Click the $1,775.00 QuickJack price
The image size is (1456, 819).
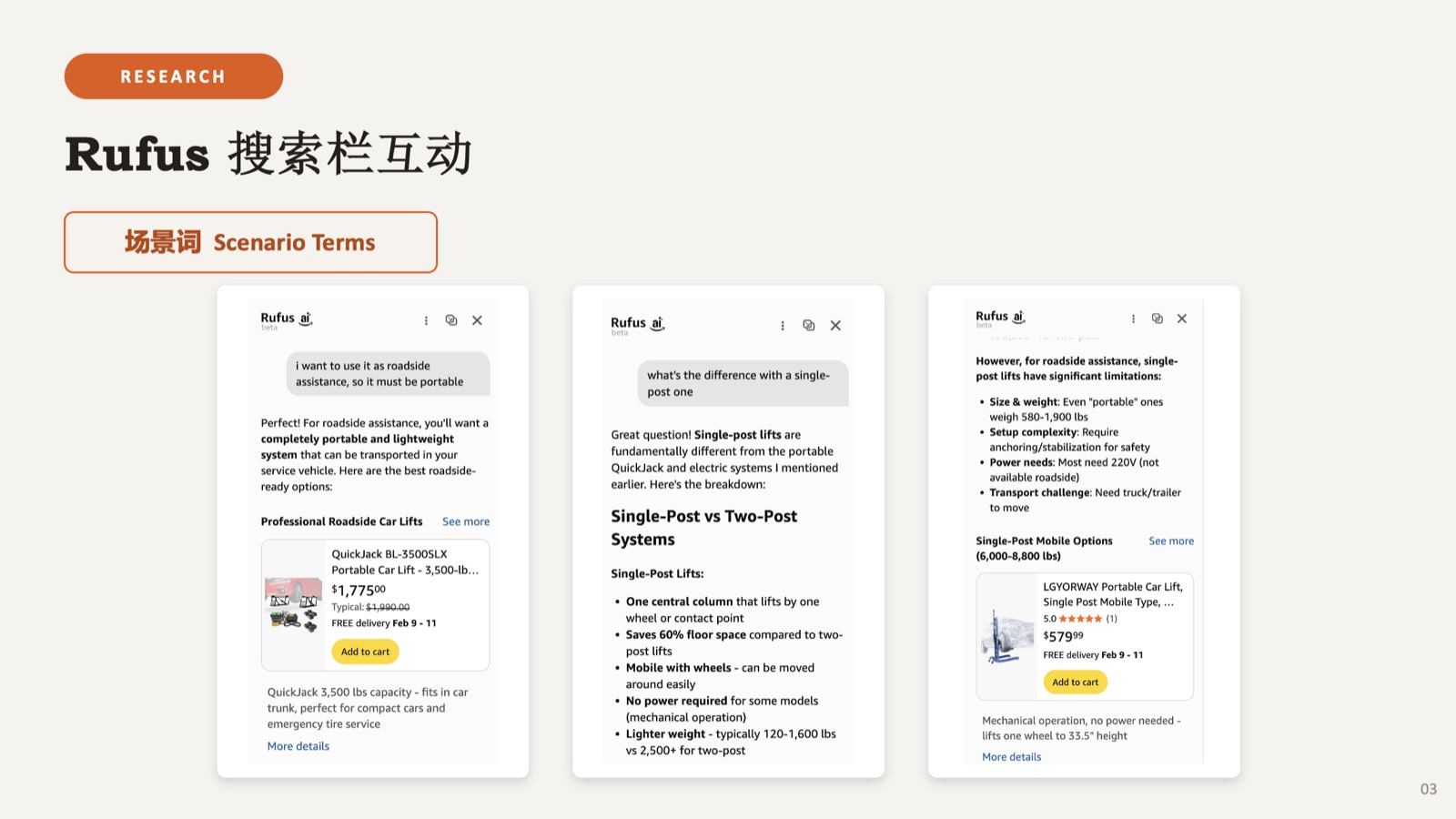click(359, 590)
